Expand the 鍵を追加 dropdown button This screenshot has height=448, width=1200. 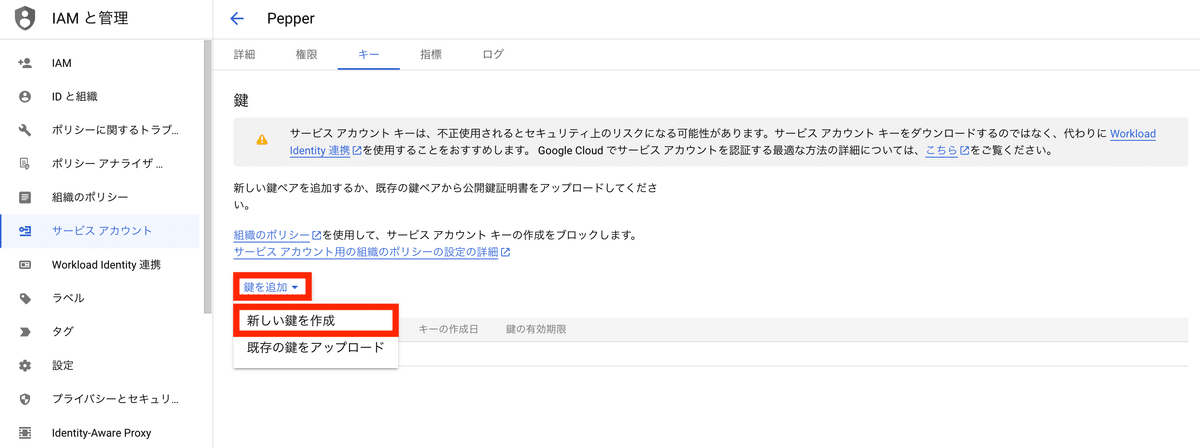pyautogui.click(x=272, y=287)
